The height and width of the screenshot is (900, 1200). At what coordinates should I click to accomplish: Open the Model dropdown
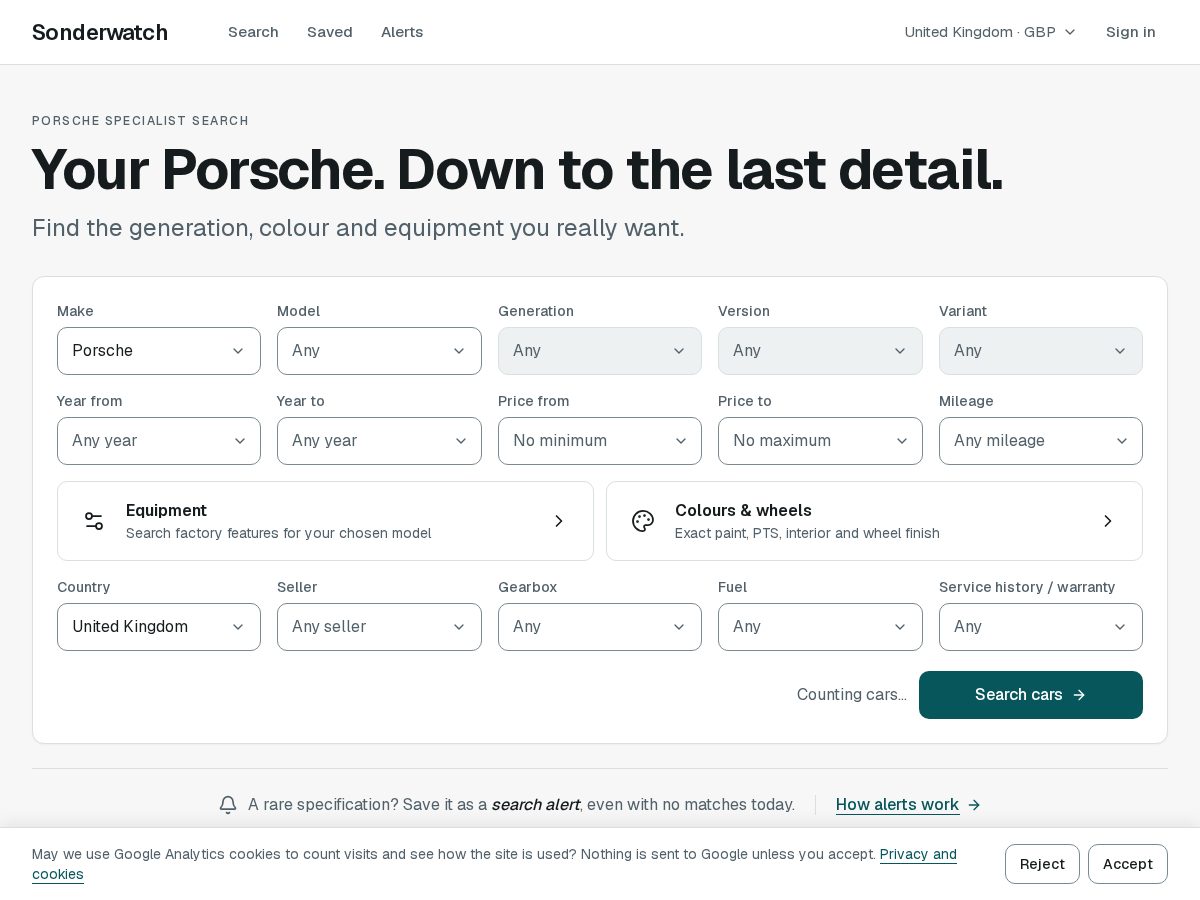379,351
